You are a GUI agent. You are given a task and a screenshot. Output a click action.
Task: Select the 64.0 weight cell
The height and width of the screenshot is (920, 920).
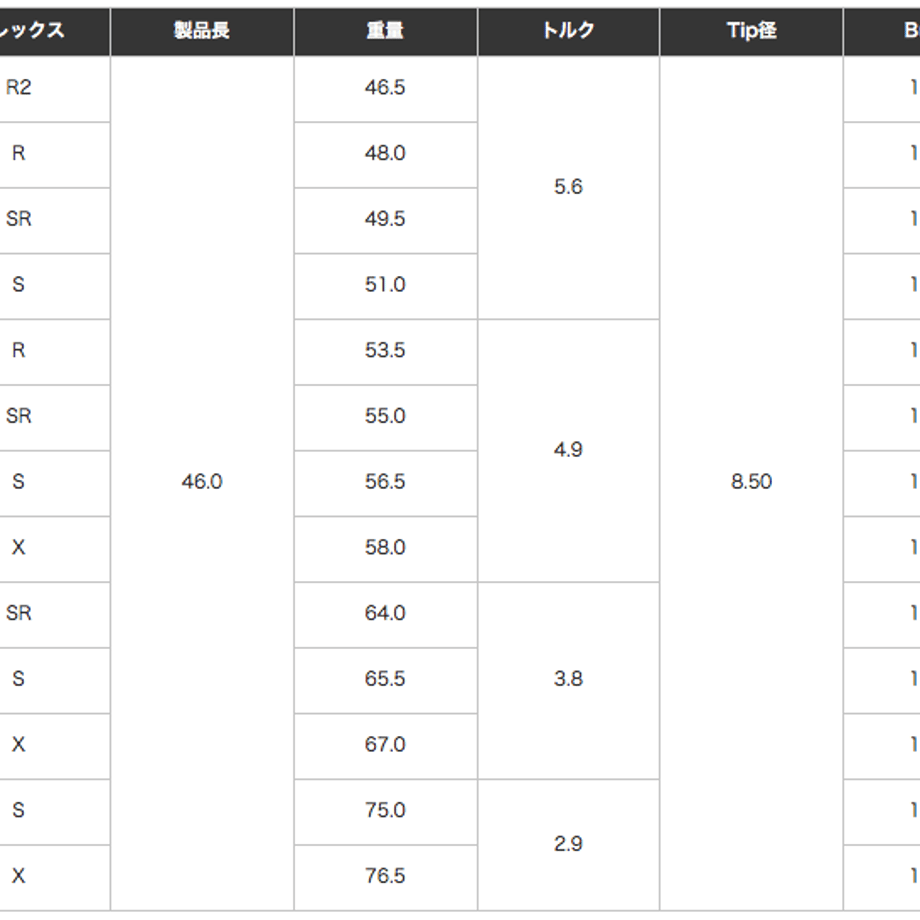coord(385,615)
